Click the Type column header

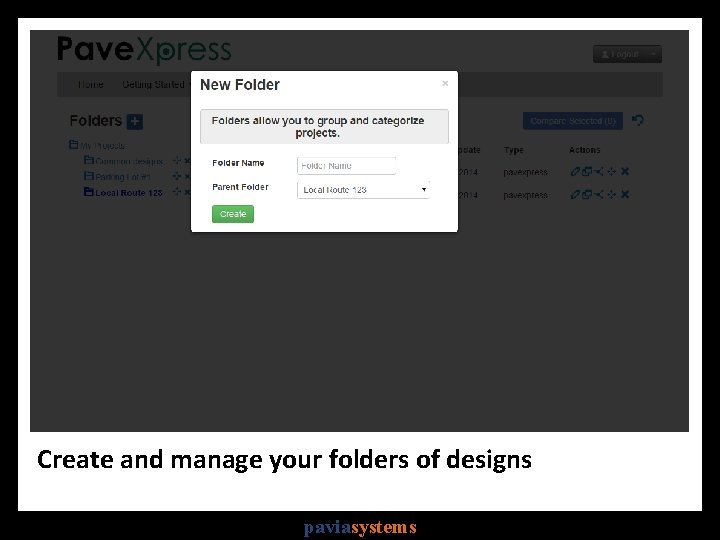coord(513,150)
